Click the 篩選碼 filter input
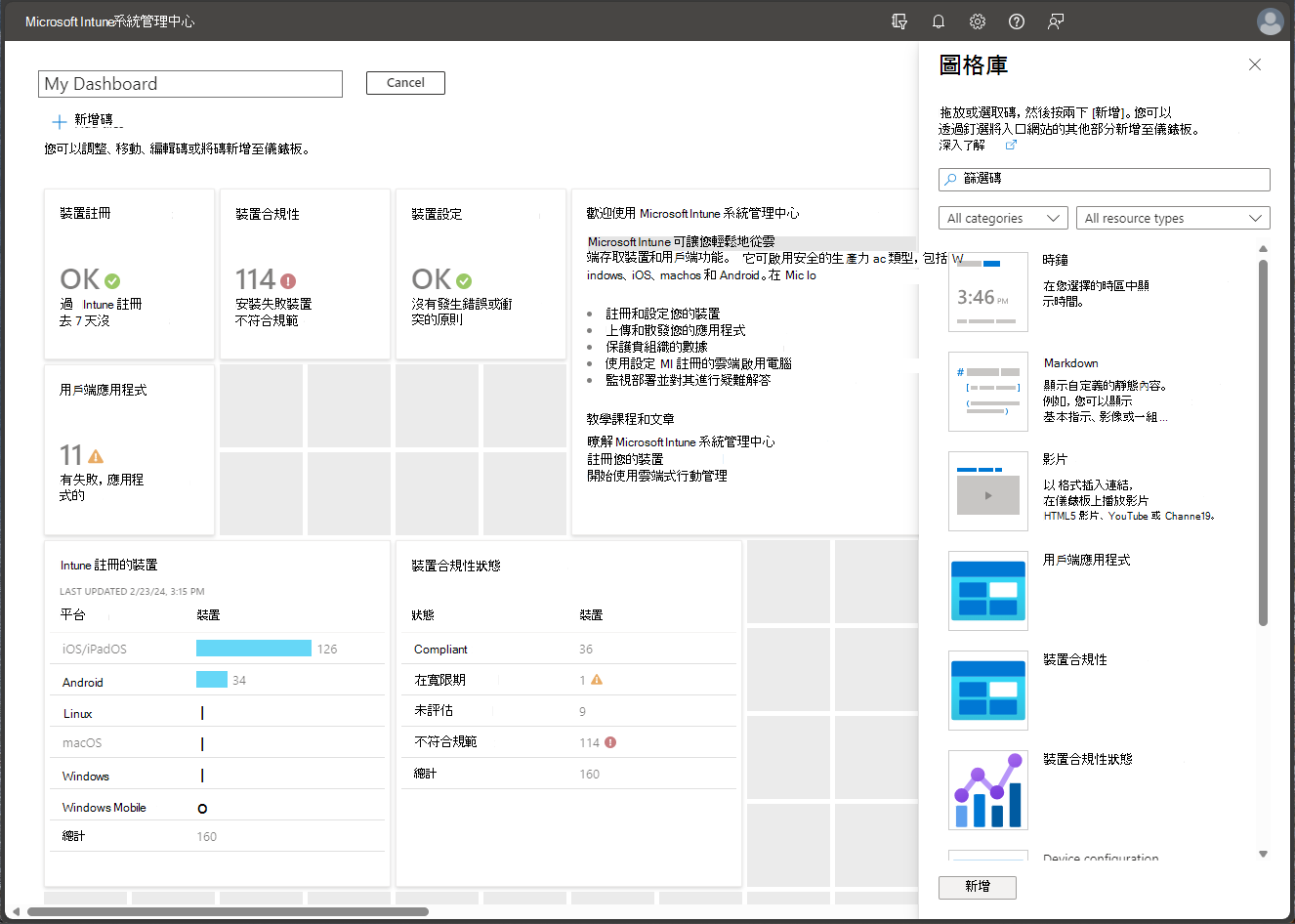 pyautogui.click(x=1105, y=179)
